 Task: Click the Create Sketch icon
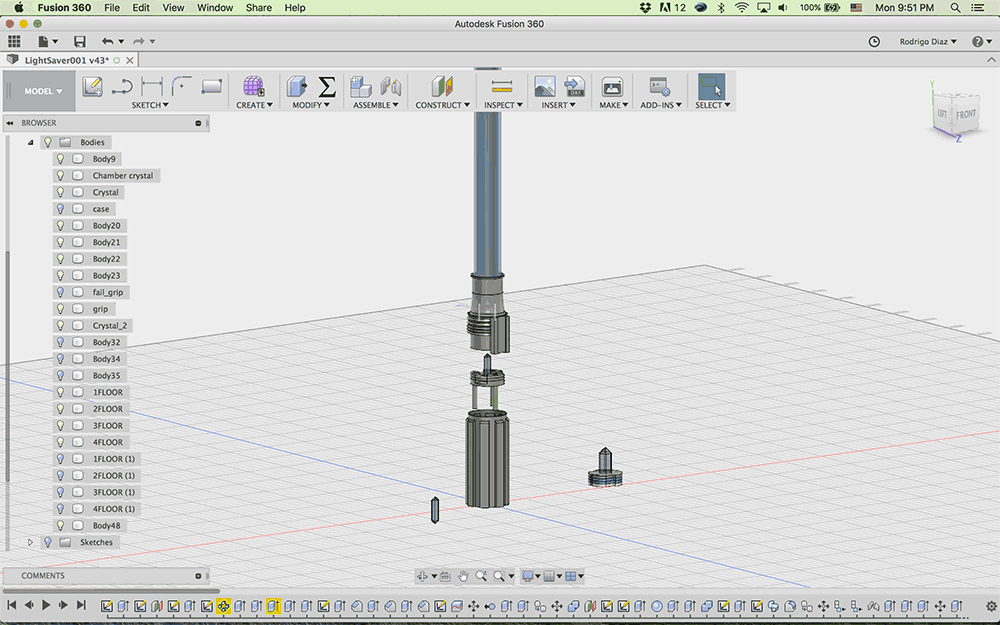click(92, 86)
